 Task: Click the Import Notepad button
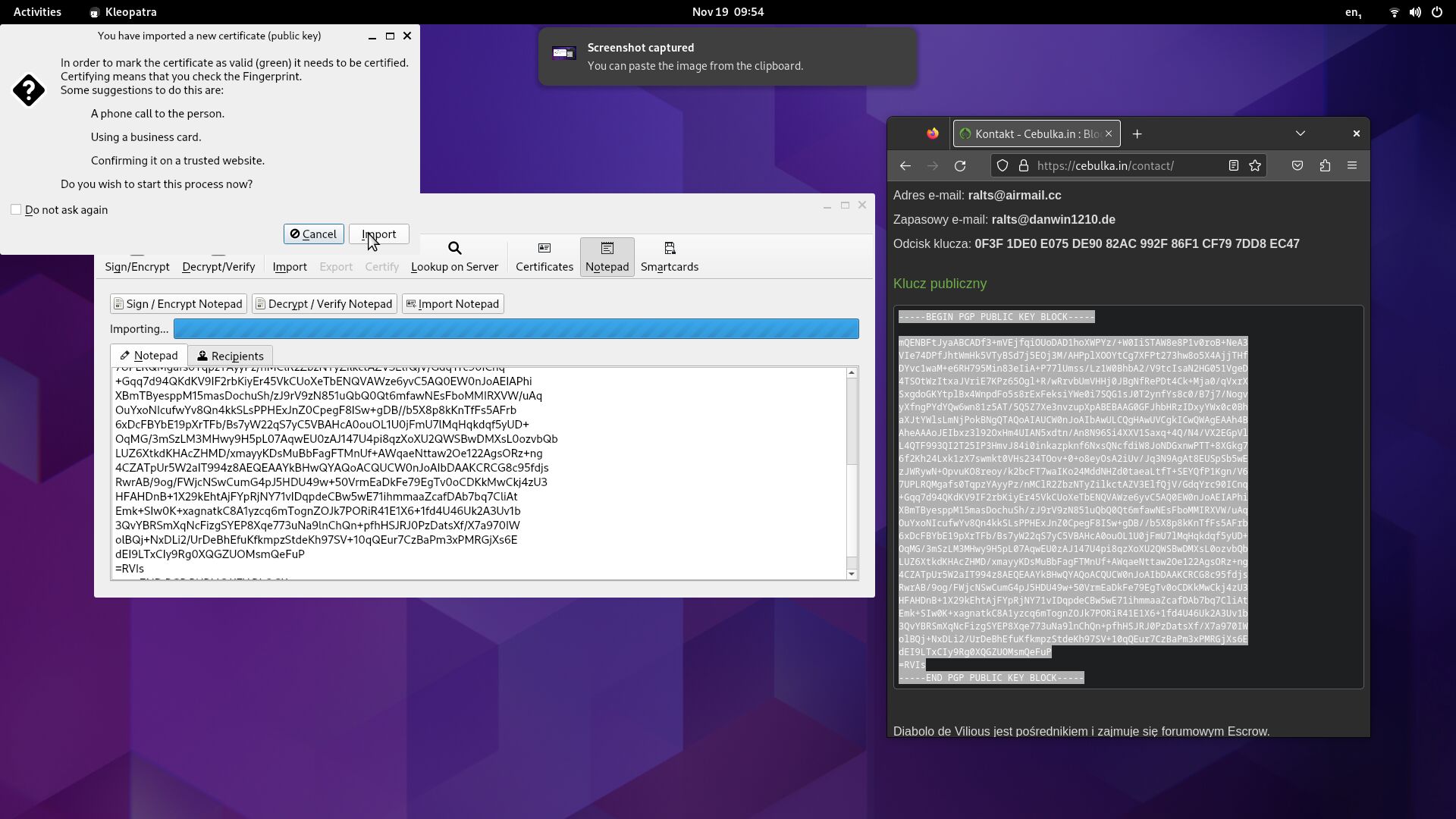click(453, 304)
